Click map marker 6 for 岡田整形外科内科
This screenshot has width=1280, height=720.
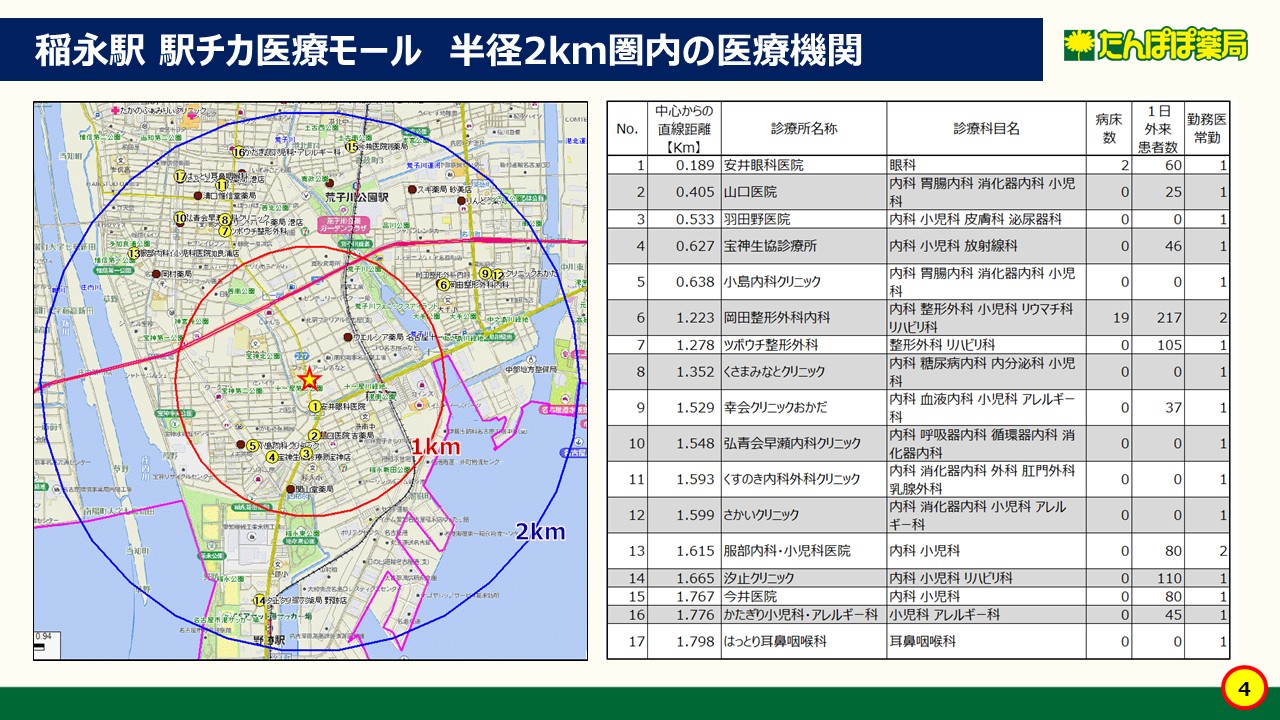click(441, 285)
